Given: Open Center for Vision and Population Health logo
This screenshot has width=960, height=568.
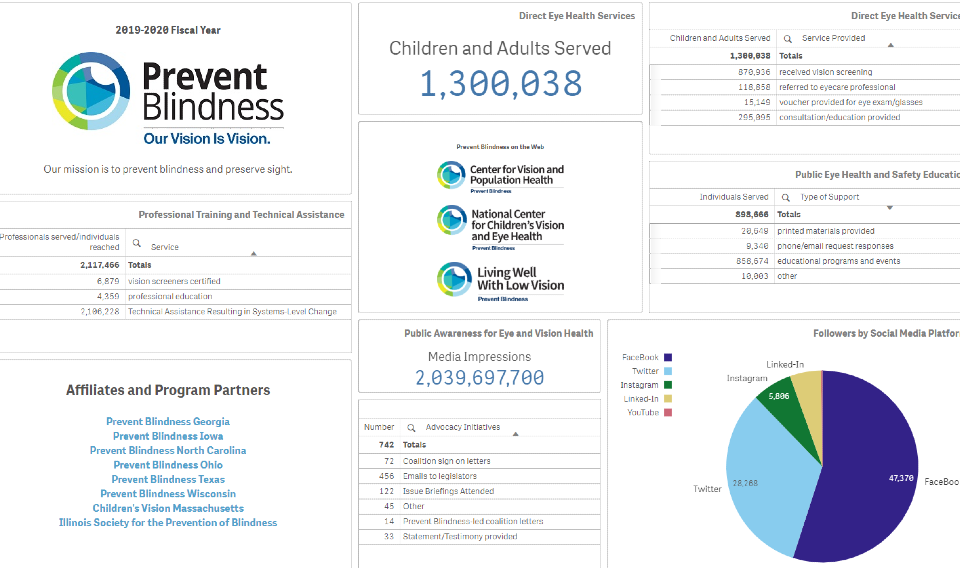Looking at the screenshot, I should pos(500,177).
